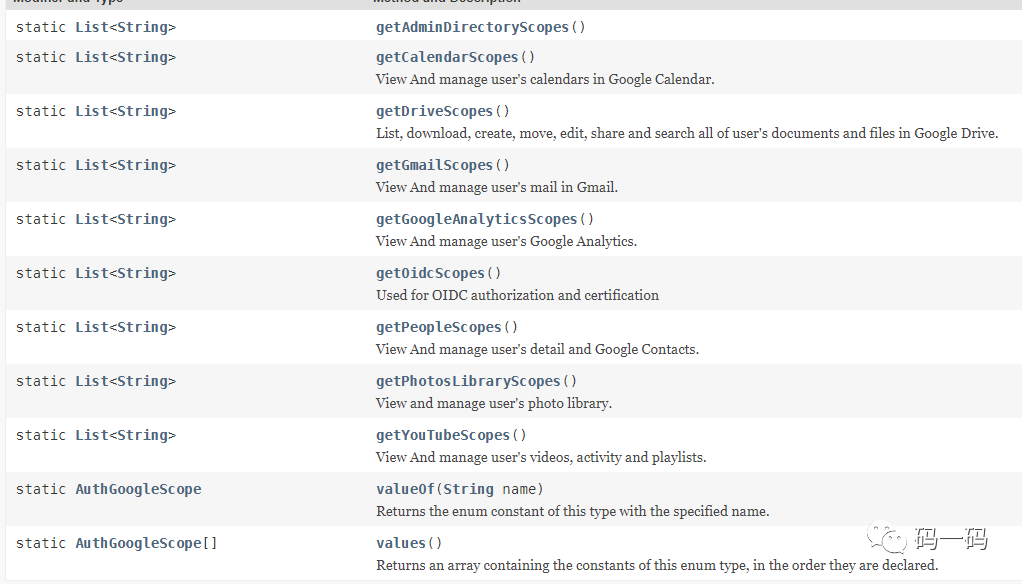
Task: Navigate to the getGoogleAnalyticsScopes method
Action: (476, 219)
